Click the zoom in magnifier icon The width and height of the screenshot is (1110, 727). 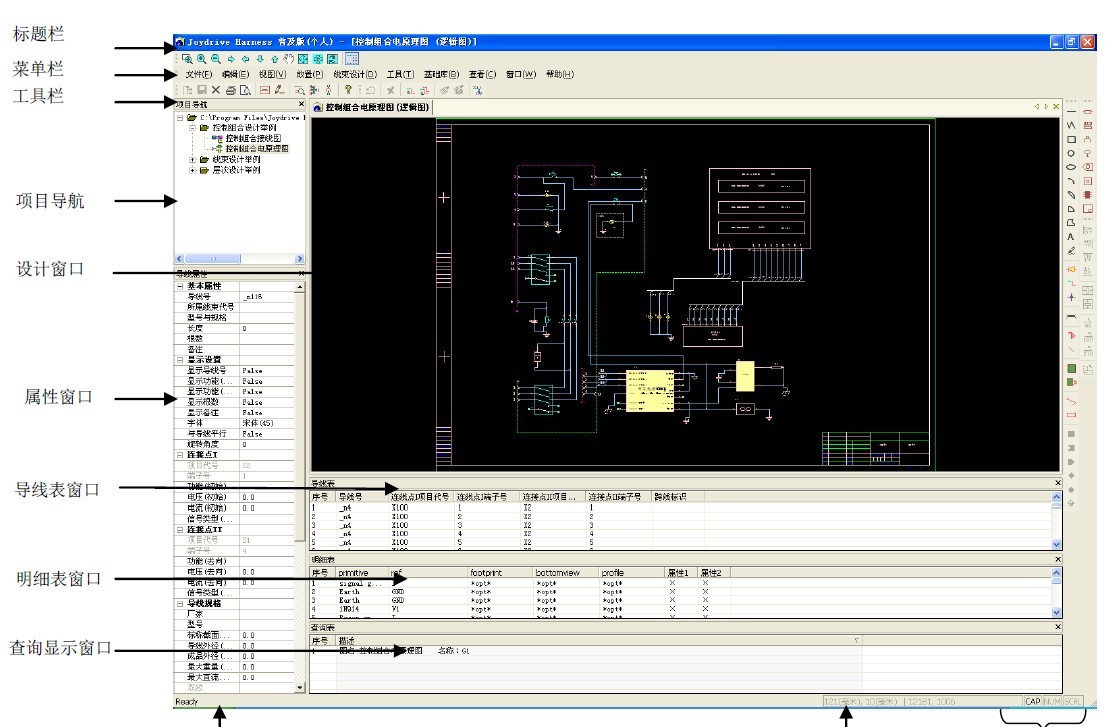coord(200,60)
